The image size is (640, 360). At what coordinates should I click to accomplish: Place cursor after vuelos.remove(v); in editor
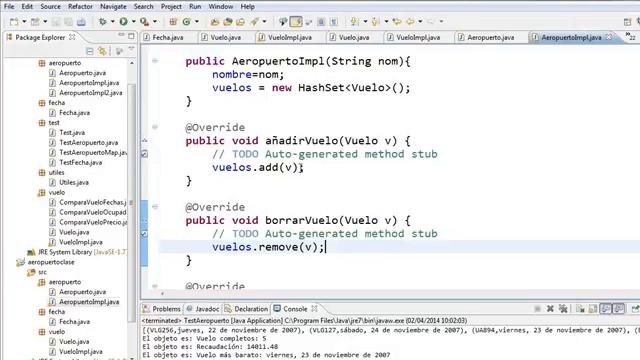click(x=325, y=247)
